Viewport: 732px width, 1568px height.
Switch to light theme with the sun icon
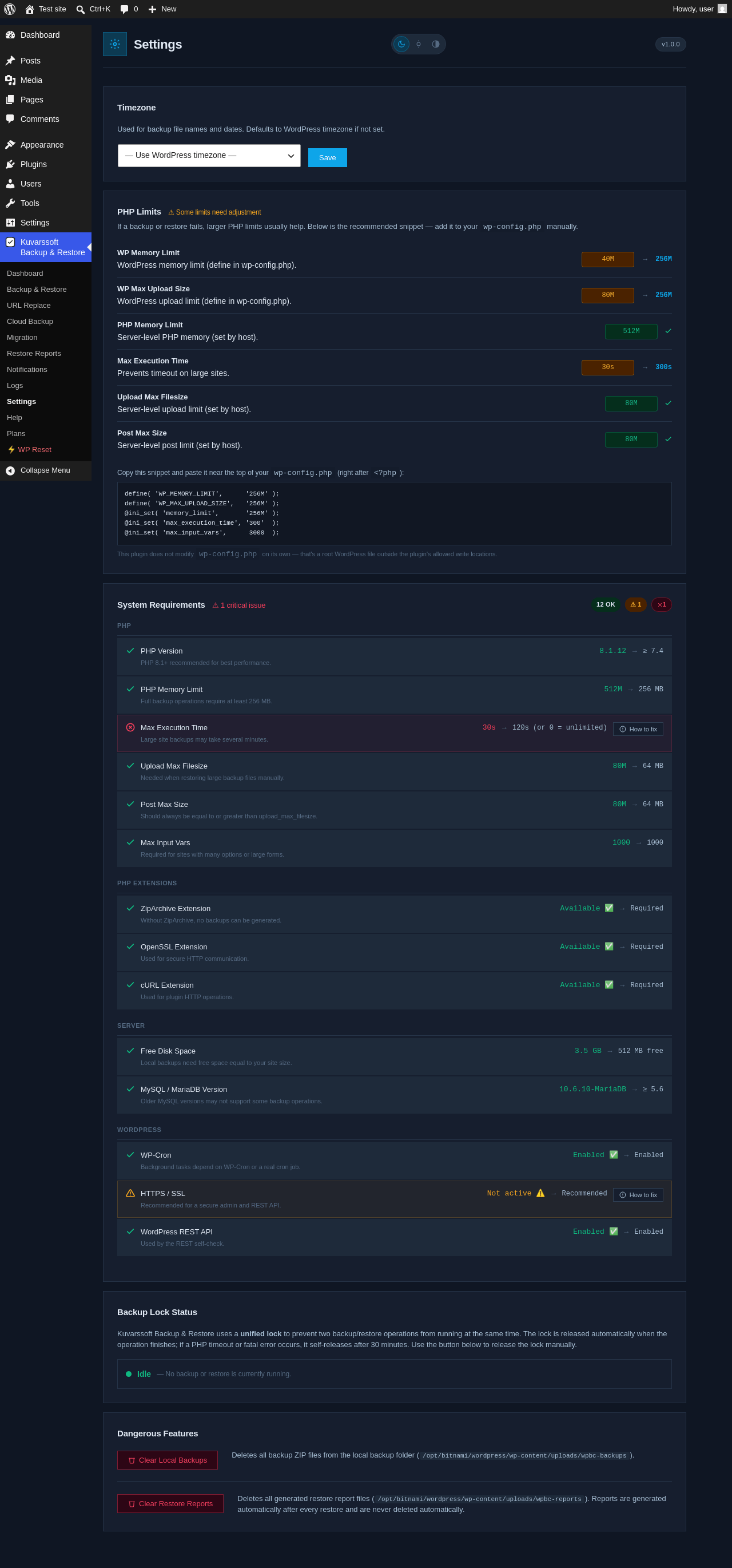click(419, 44)
